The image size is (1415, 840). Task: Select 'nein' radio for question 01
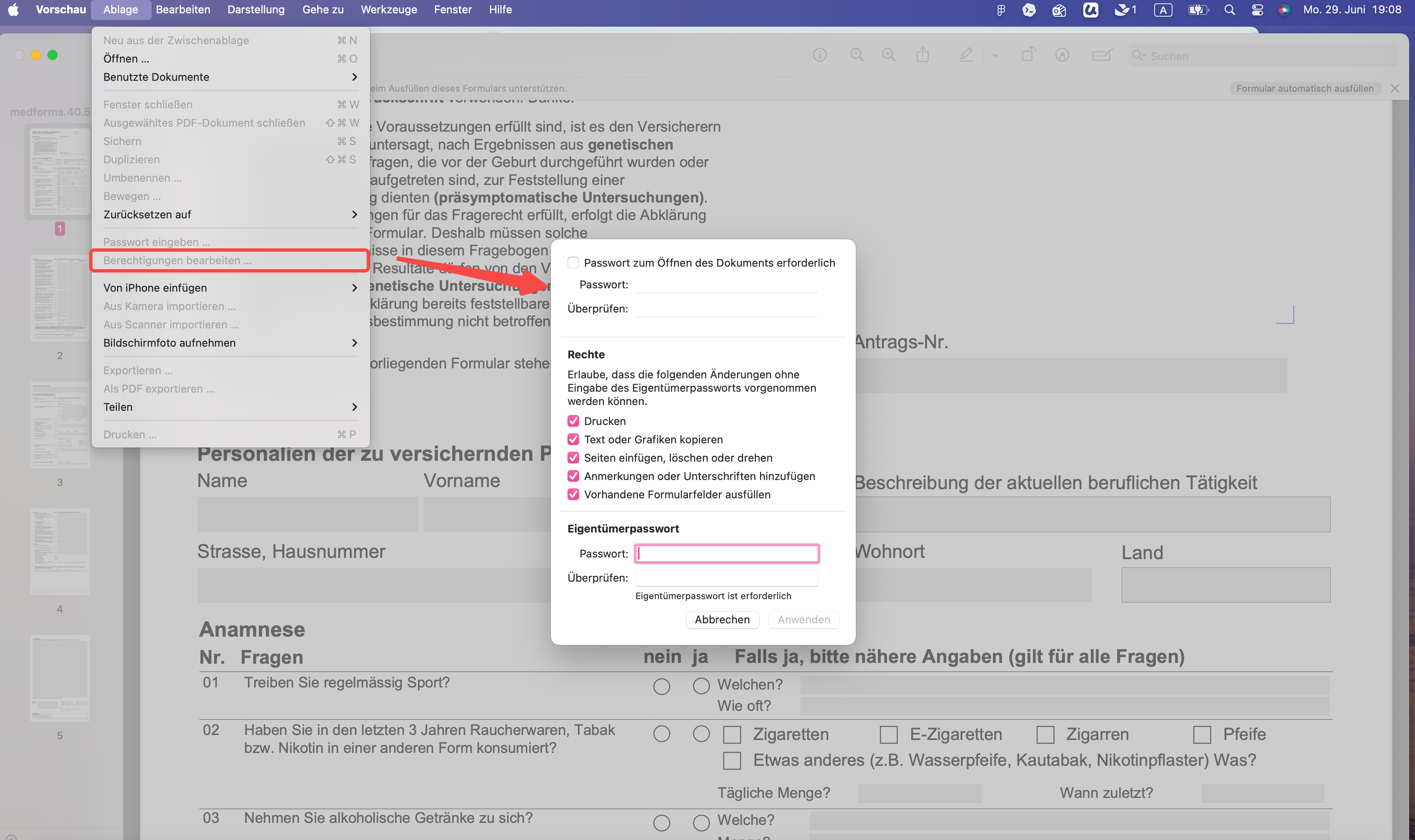click(x=661, y=687)
